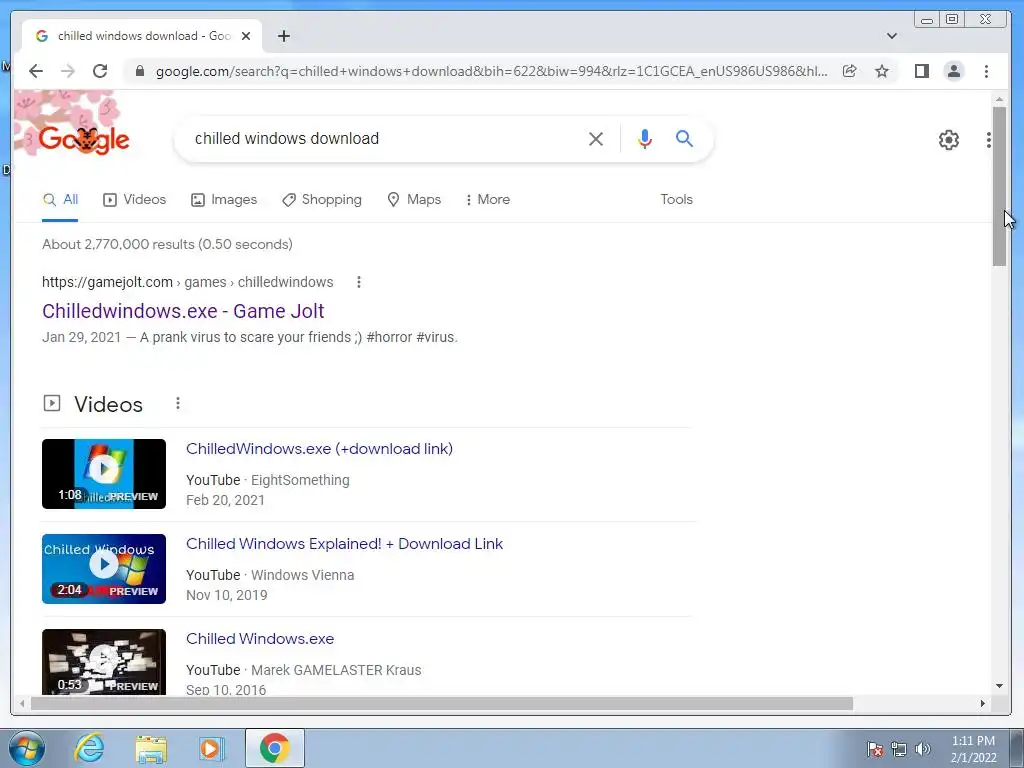Image resolution: width=1024 pixels, height=768 pixels.
Task: Open volume speaker tray icon
Action: coord(923,749)
